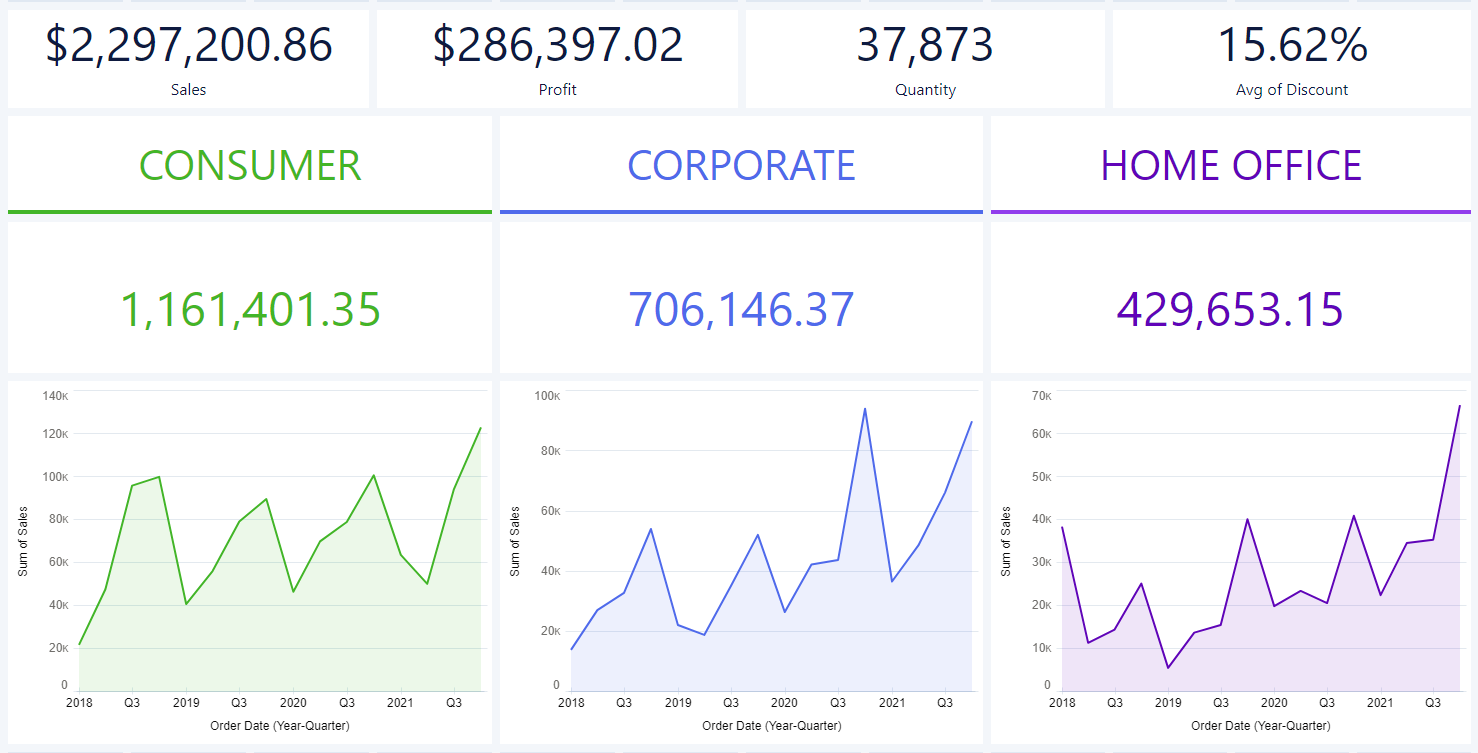
Task: Click the final peak of the Home Office chart
Action: click(x=1460, y=405)
